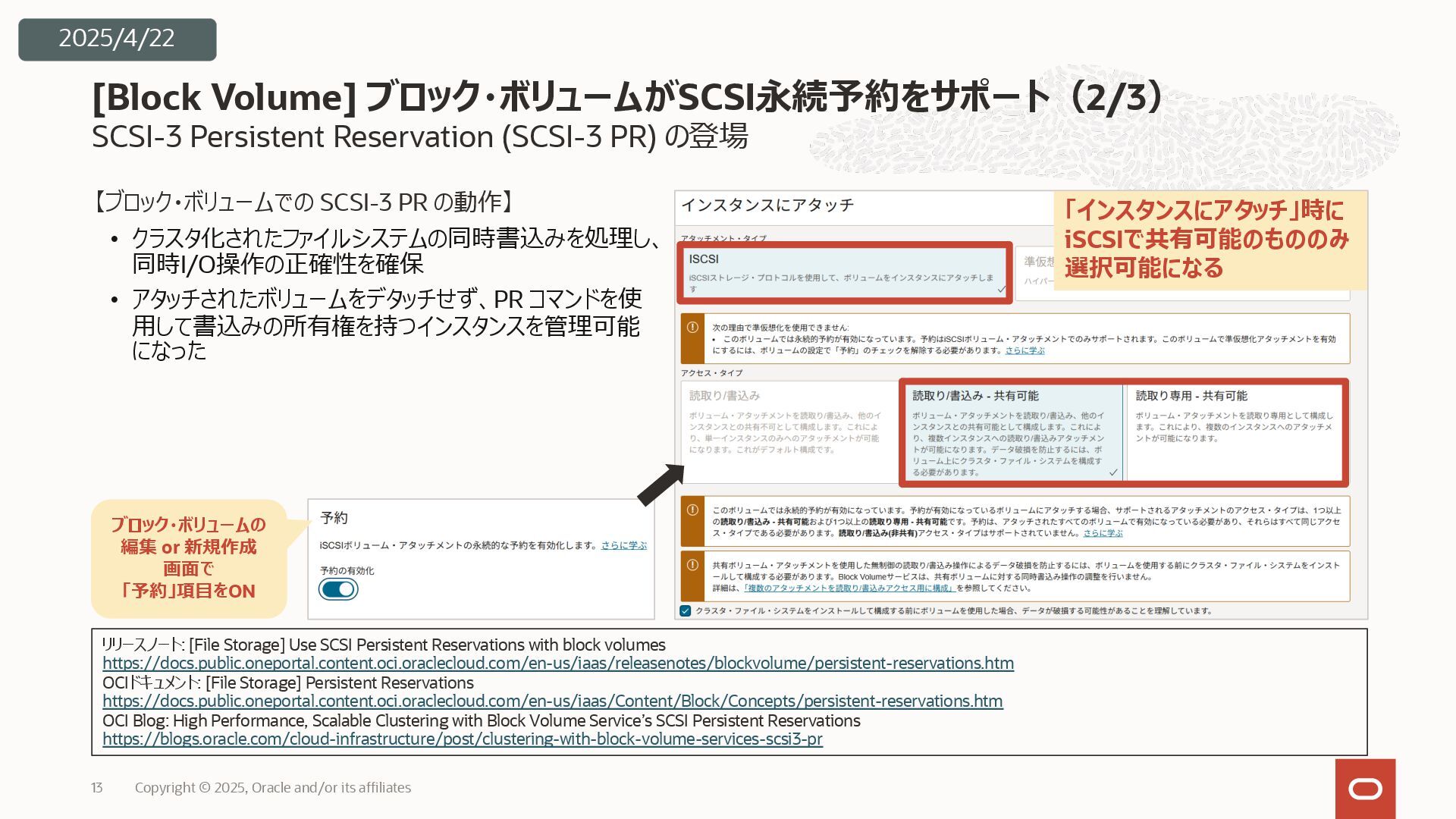Select the ISCSI attachment type card

coord(843,272)
